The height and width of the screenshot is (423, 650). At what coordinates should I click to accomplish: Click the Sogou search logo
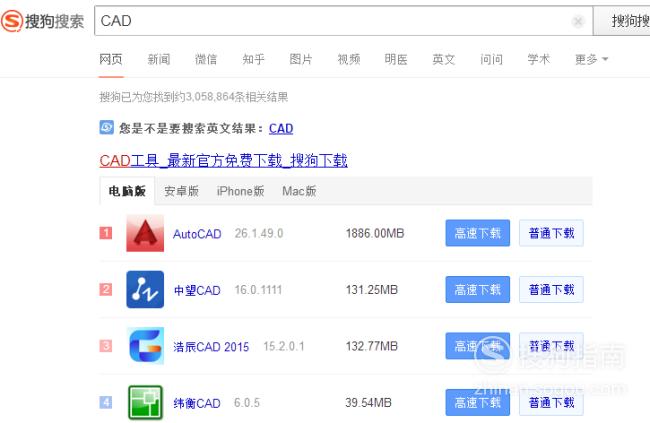coord(42,21)
